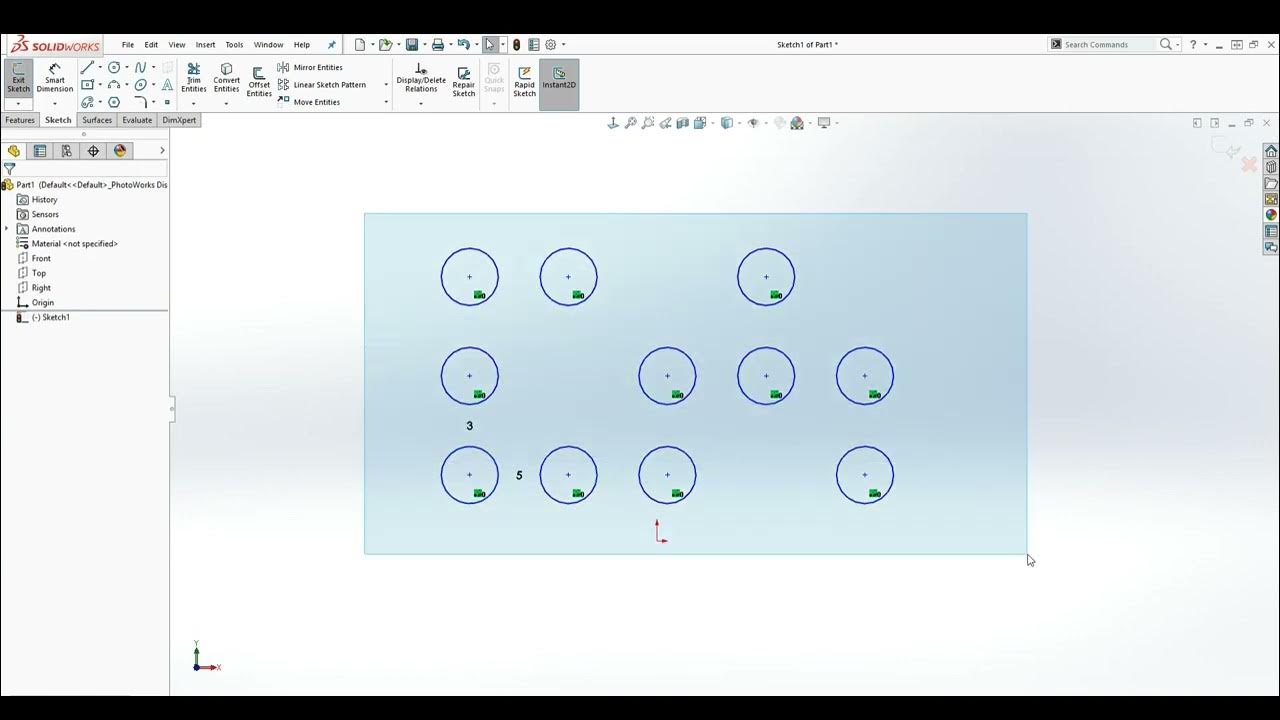Switch to the Evaluate tab
1280x720 pixels.
[x=137, y=120]
